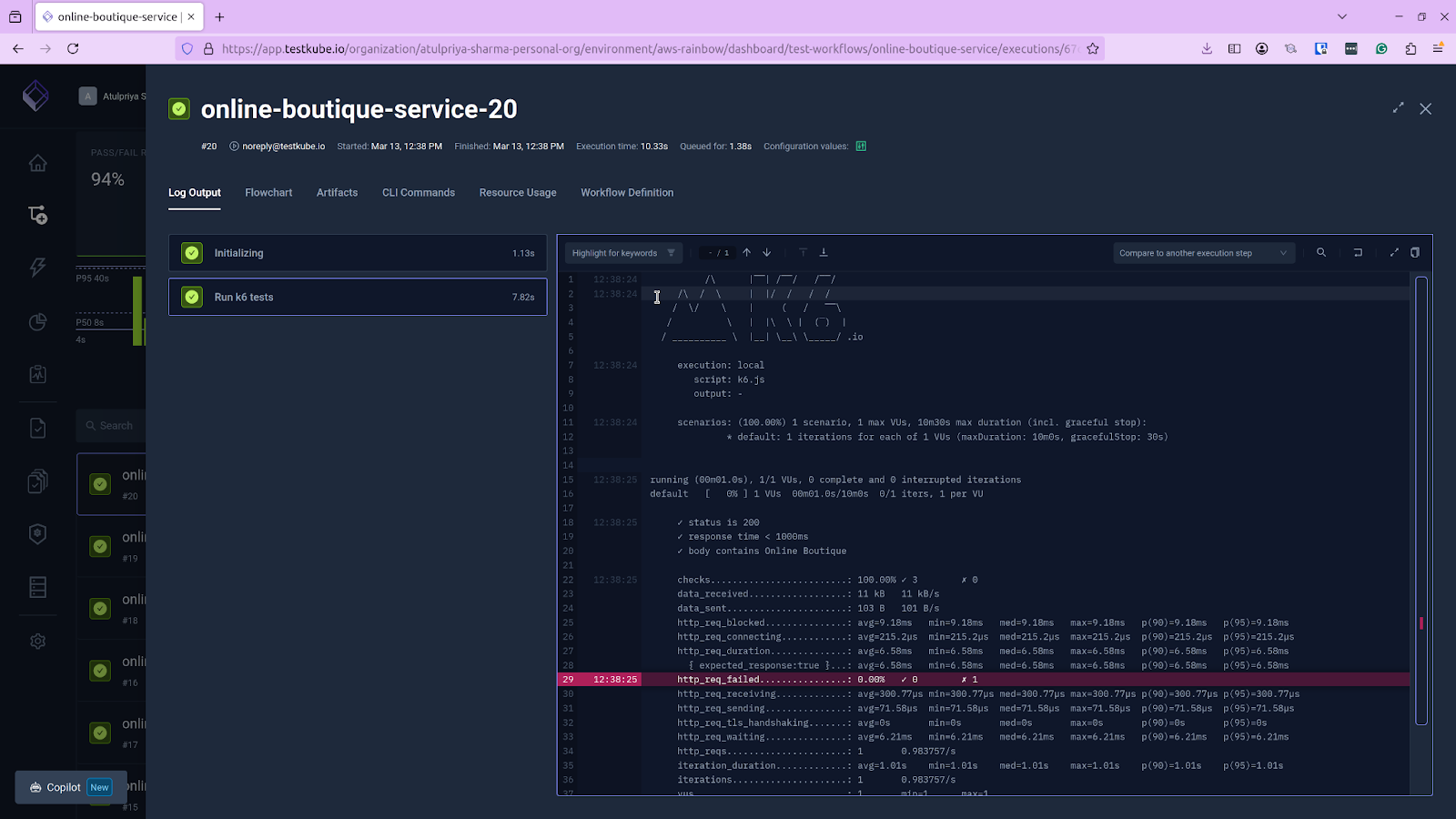
Task: Open the settings gear in sidebar
Action: click(37, 641)
